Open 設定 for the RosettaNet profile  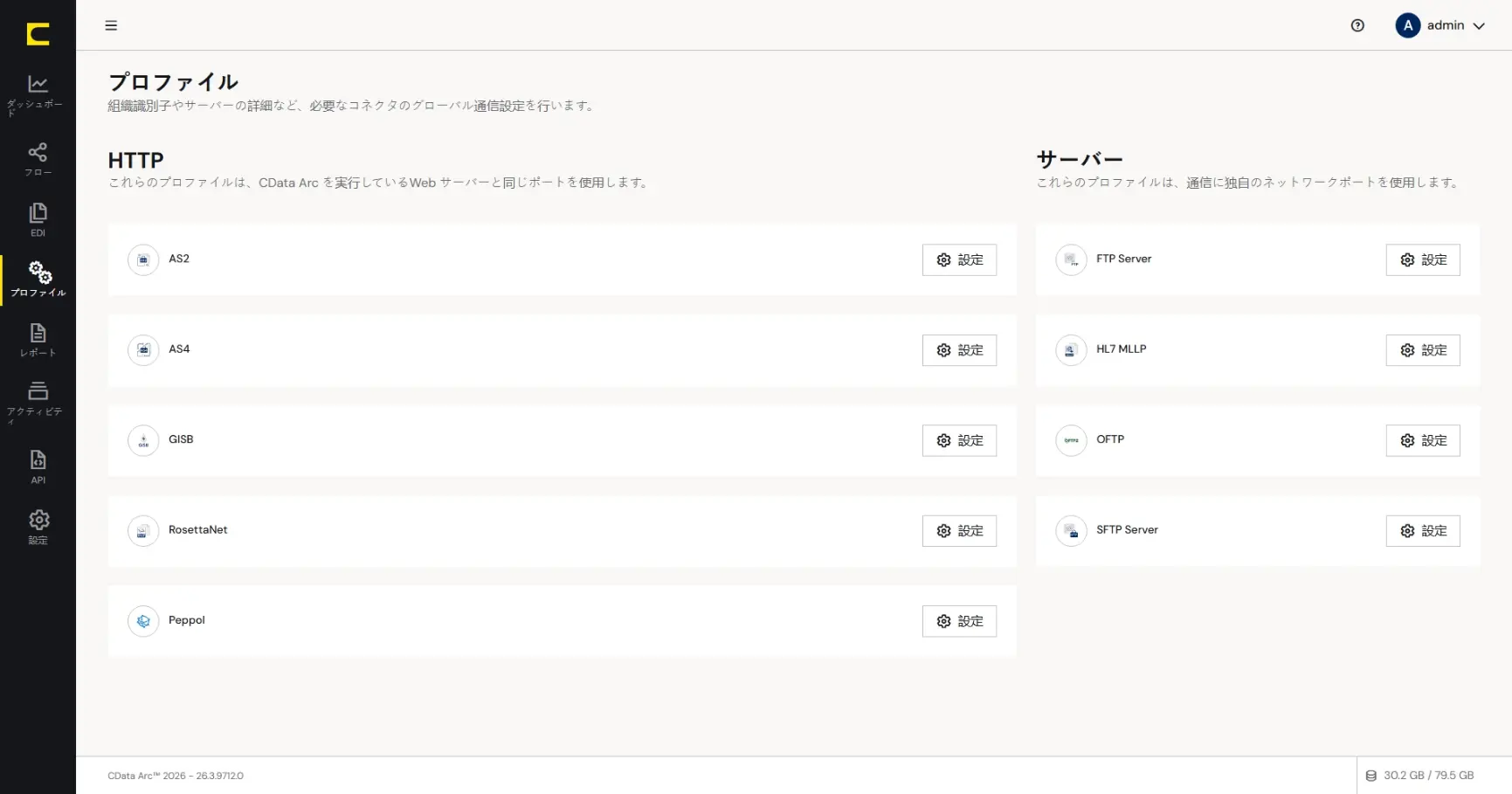click(959, 530)
